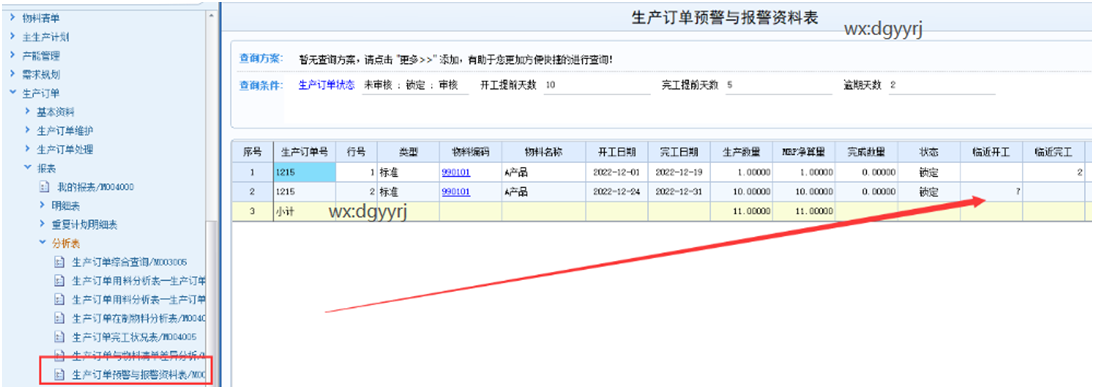Open material code 990101 in row 1

(x=456, y=172)
